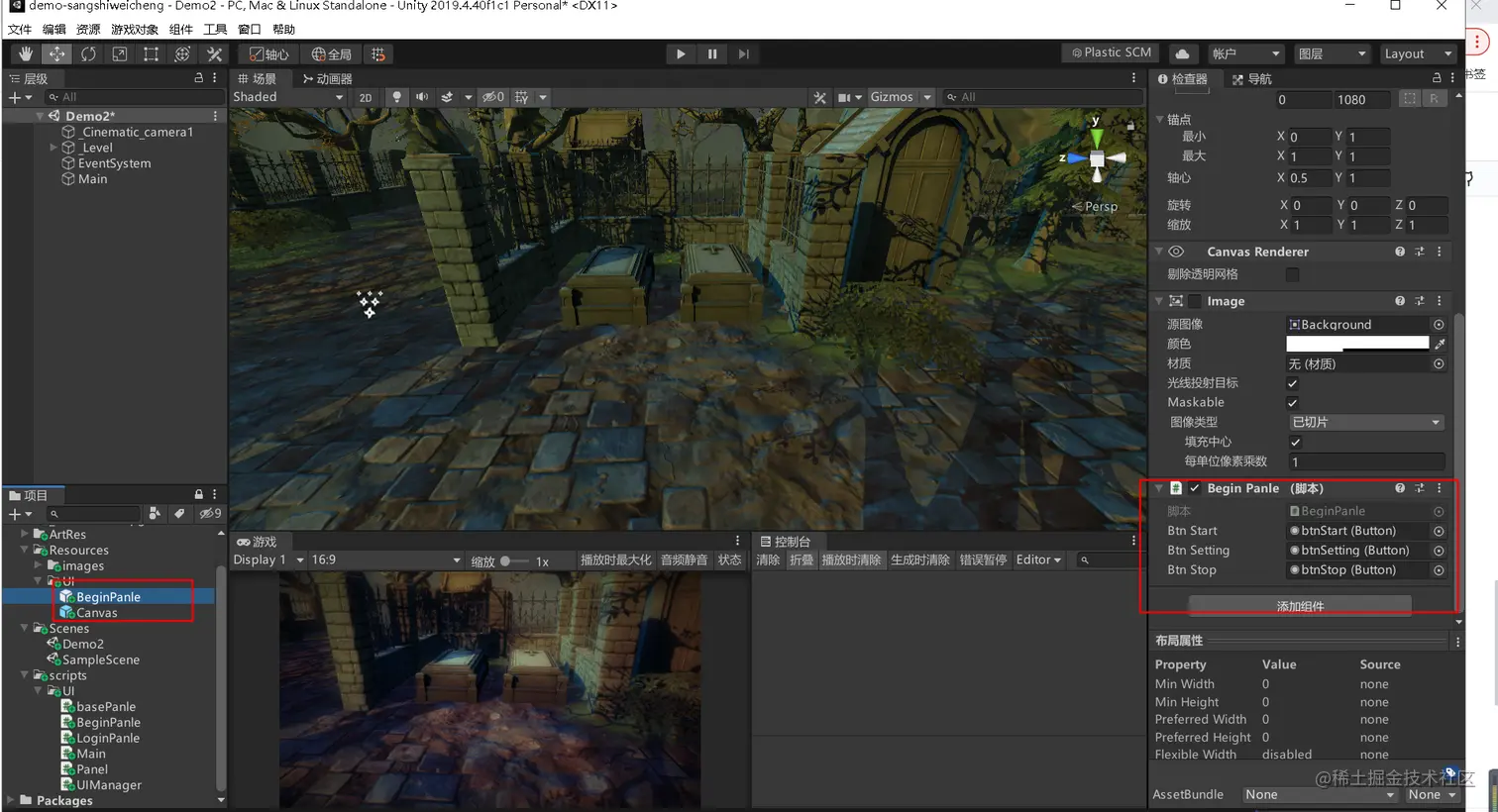Image resolution: width=1498 pixels, height=812 pixels.
Task: Open 16:9 aspect ratio dropdown
Action: tap(386, 560)
